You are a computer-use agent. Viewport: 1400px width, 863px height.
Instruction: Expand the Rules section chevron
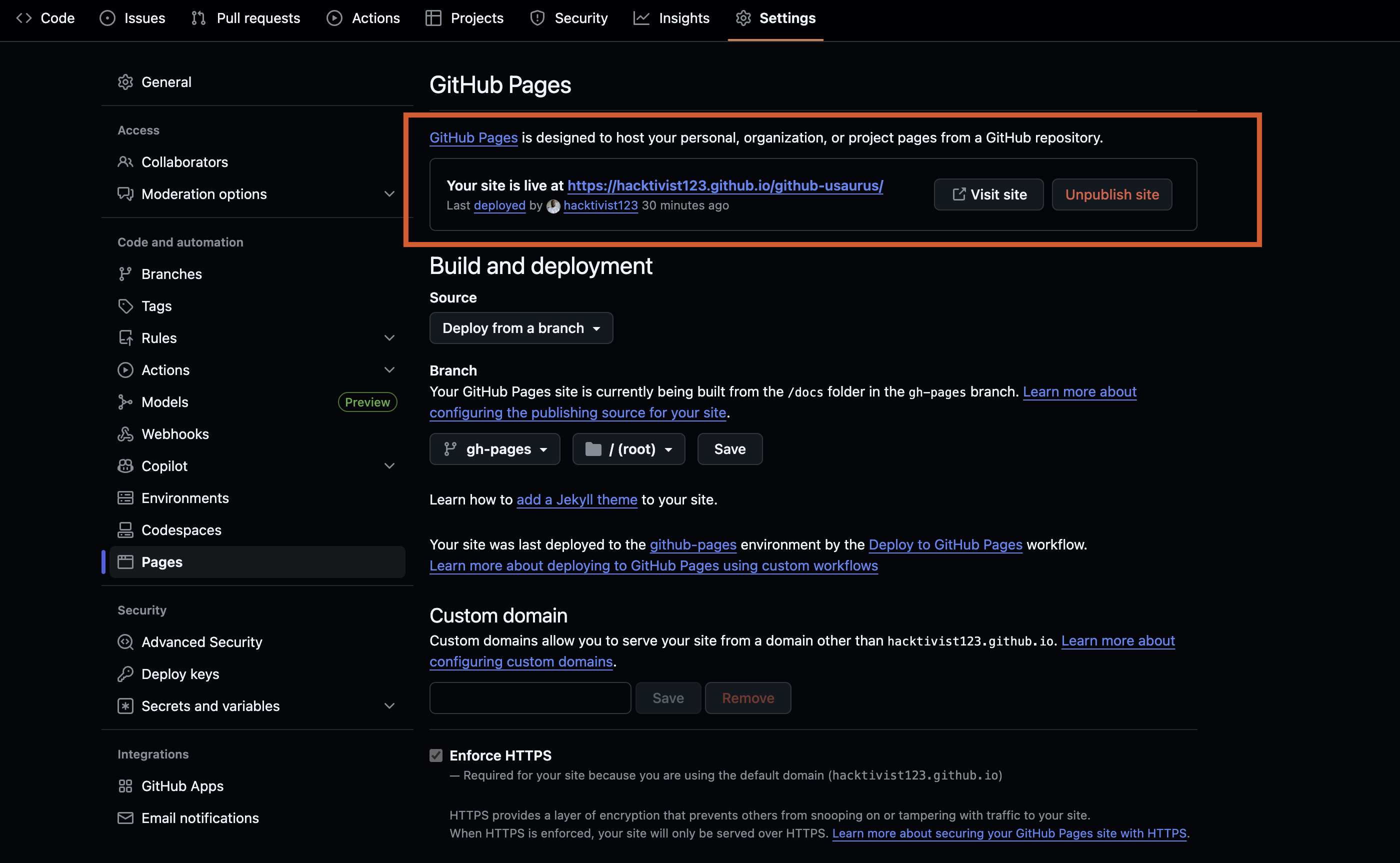point(389,338)
